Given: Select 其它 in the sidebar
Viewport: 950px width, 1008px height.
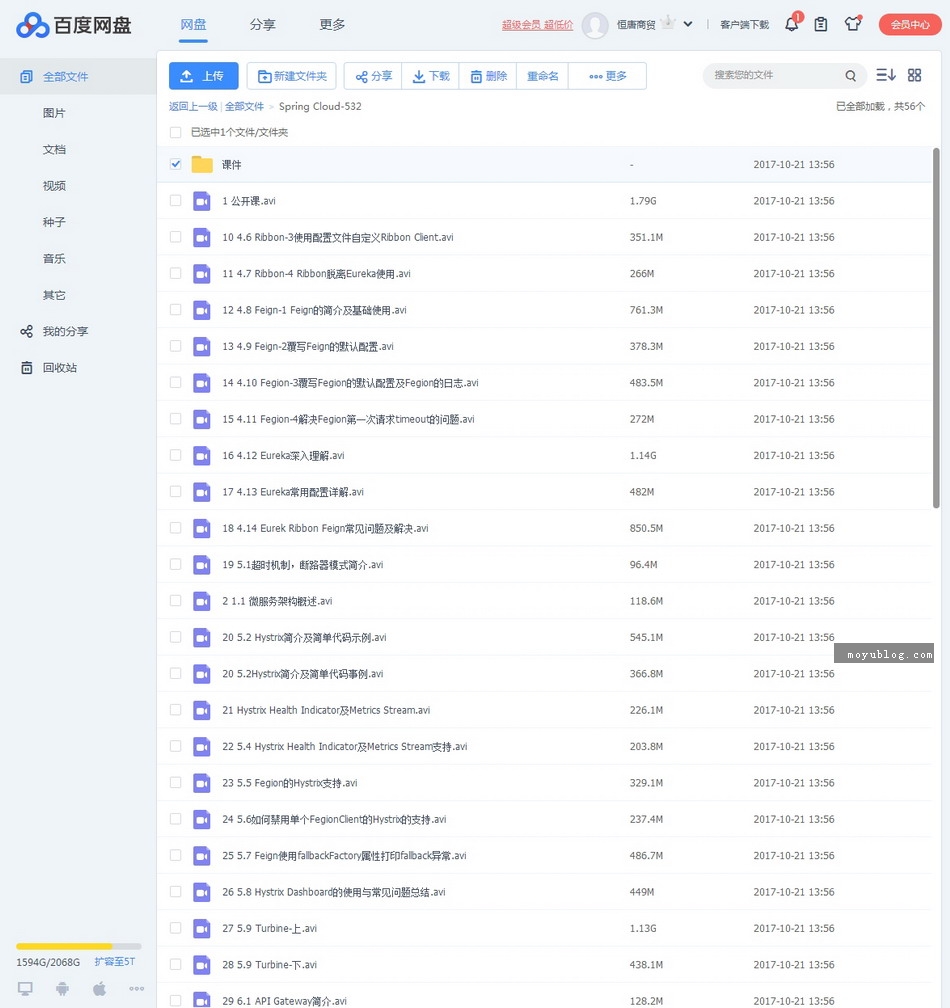Looking at the screenshot, I should (54, 295).
